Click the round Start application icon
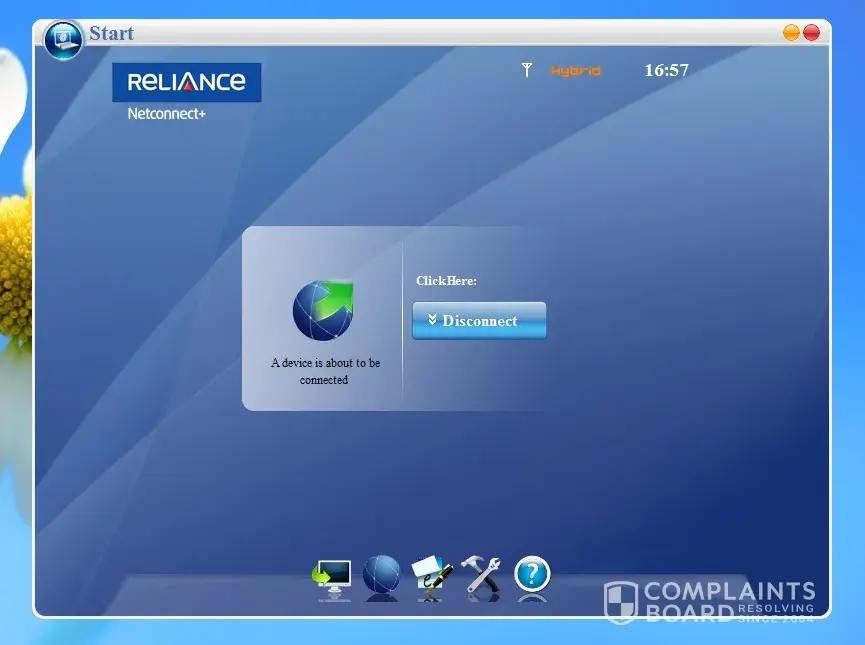Screen dimensions: 865x645 coord(63,40)
